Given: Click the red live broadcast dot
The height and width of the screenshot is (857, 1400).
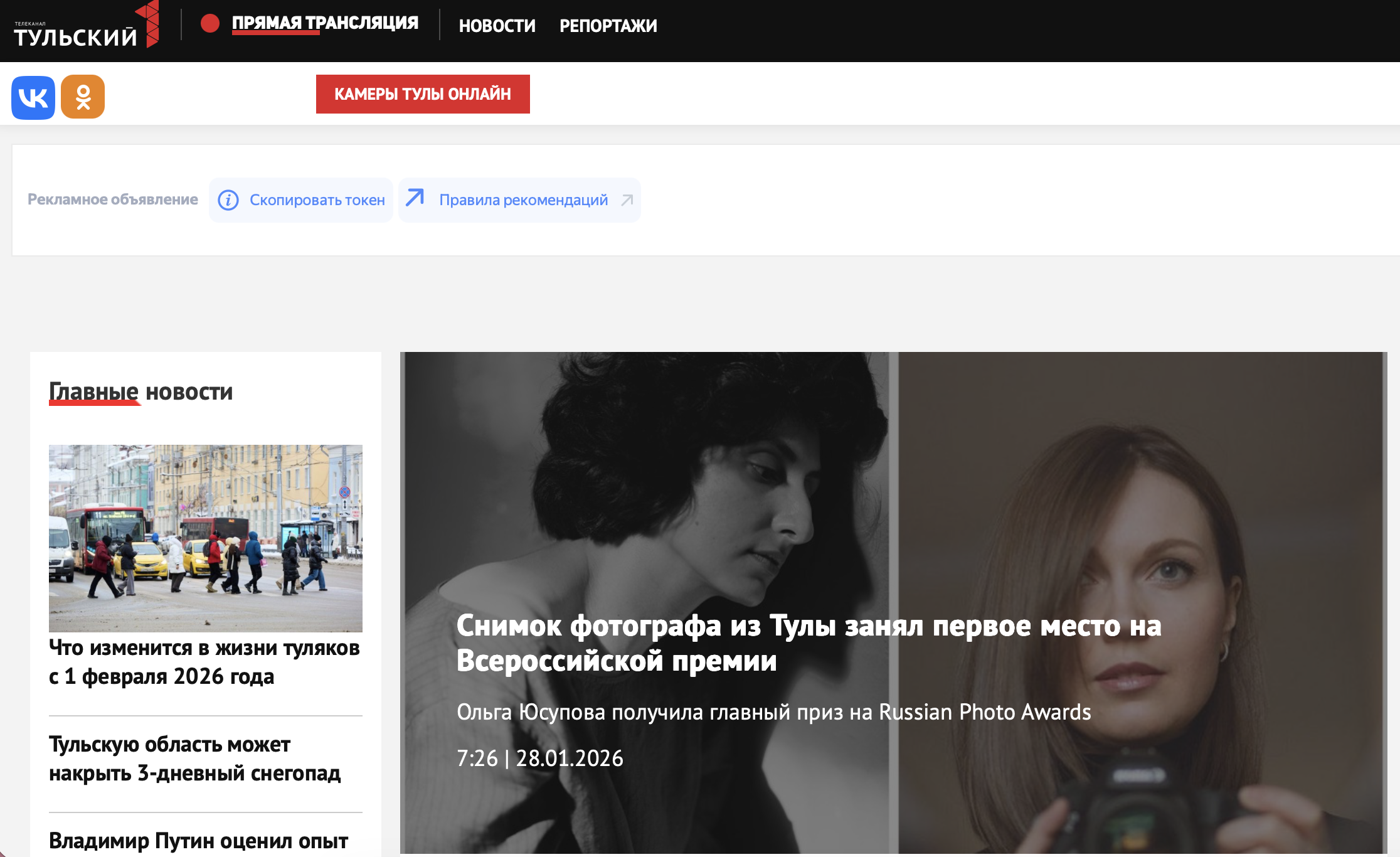Looking at the screenshot, I should 210,24.
